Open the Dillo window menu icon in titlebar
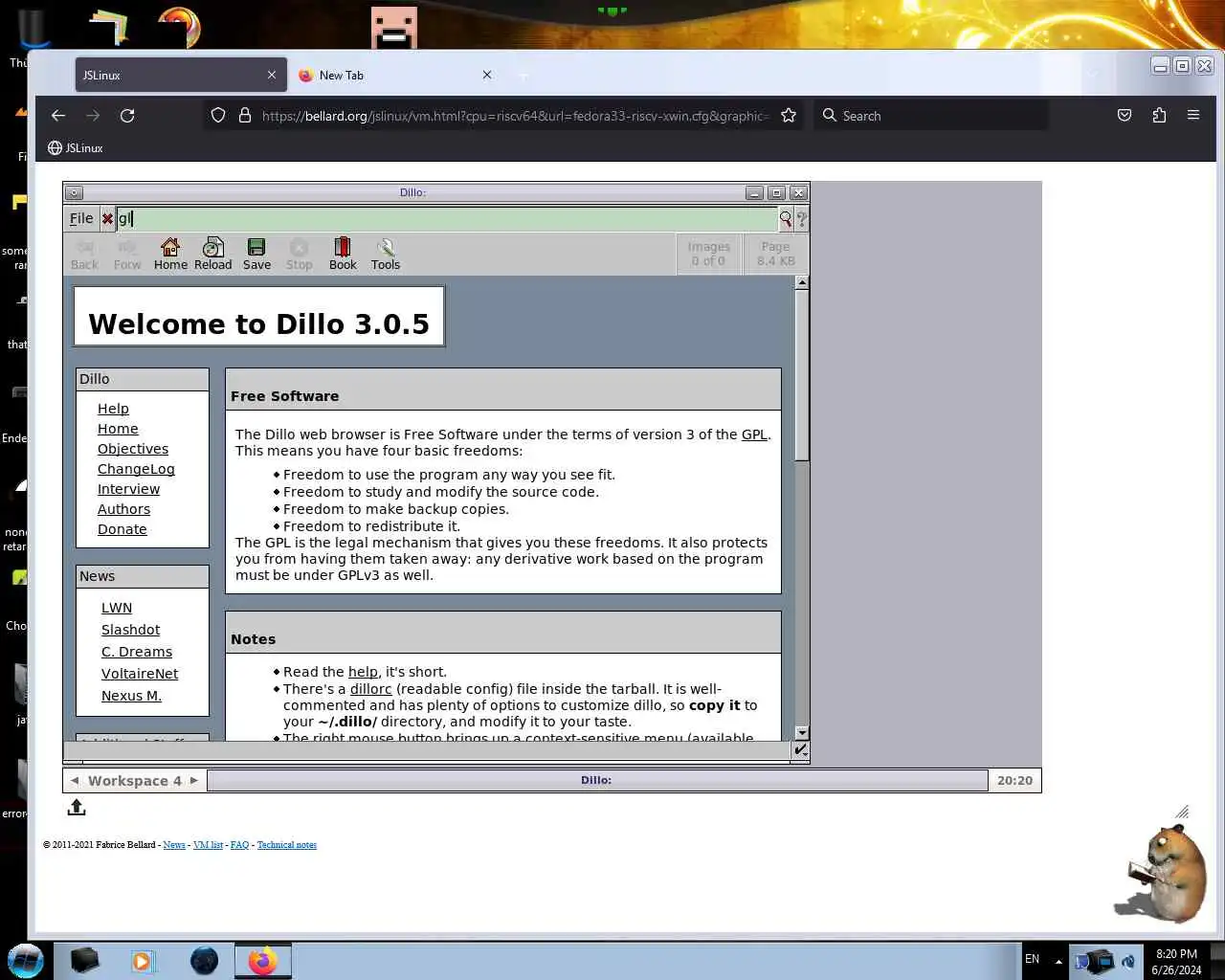 coord(74,192)
